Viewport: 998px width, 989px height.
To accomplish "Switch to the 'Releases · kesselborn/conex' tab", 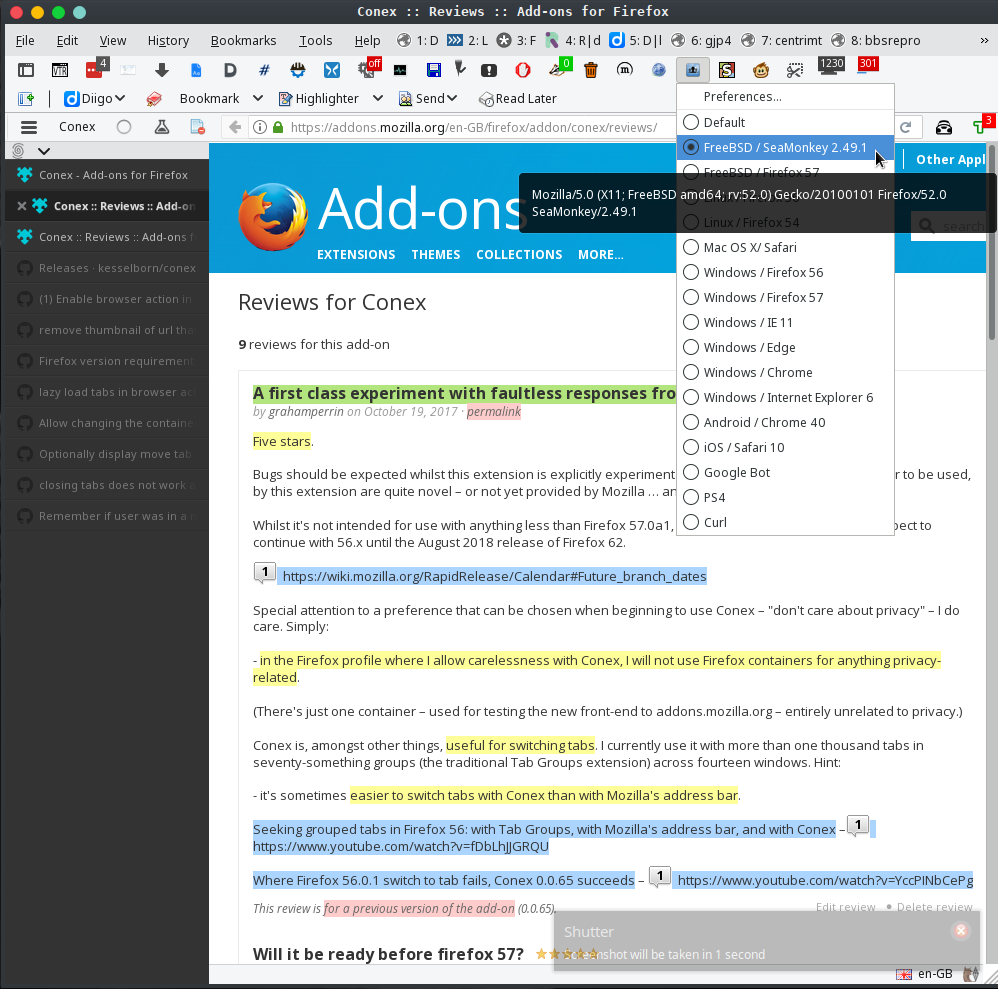I will click(x=107, y=268).
